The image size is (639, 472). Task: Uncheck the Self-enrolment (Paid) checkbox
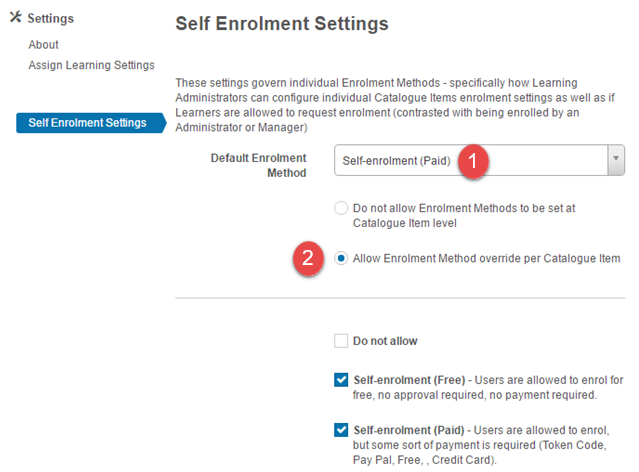341,430
